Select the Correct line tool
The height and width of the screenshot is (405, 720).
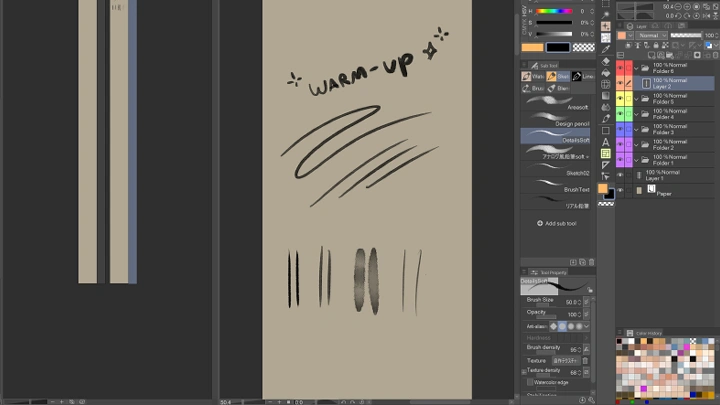pos(606,176)
